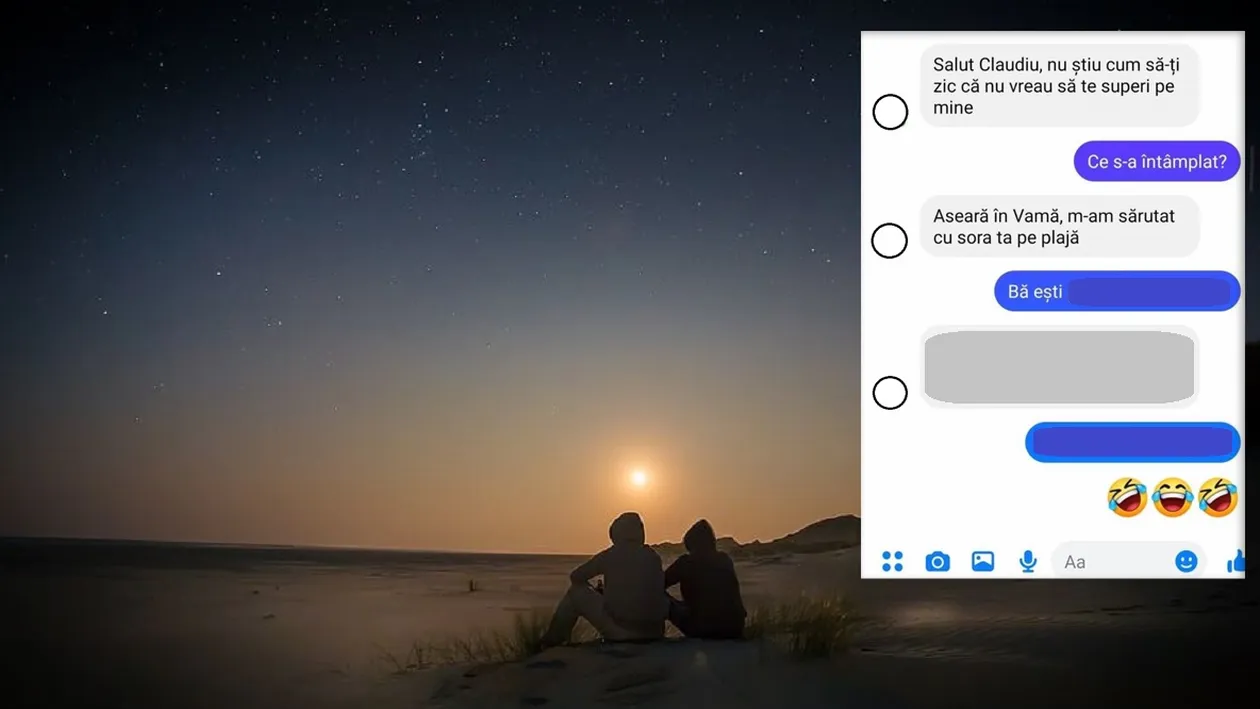This screenshot has height=709, width=1260.
Task: Open the emoji smiley picker
Action: click(1186, 562)
